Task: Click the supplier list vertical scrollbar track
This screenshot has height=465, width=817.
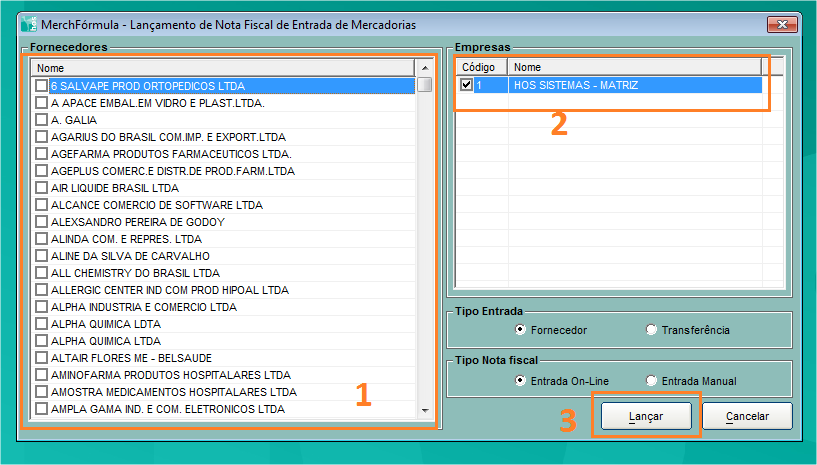Action: [425, 250]
